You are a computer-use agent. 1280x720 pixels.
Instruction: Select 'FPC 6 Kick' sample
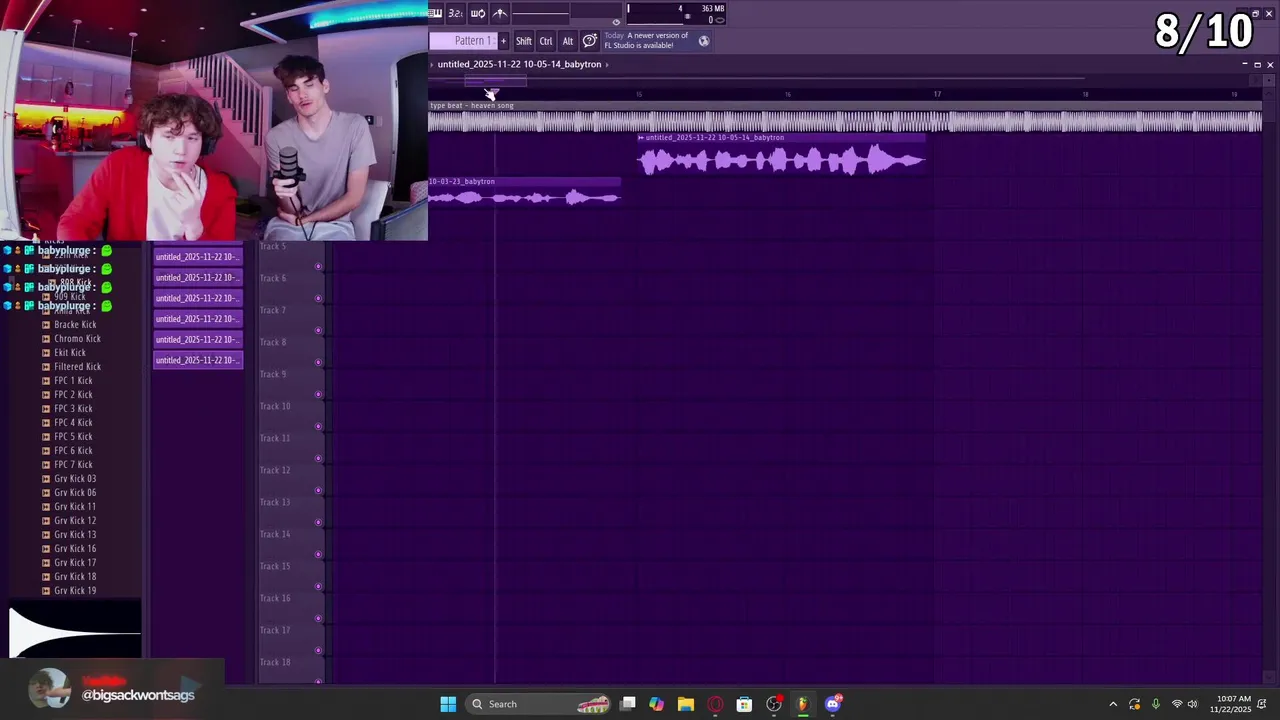pos(73,451)
